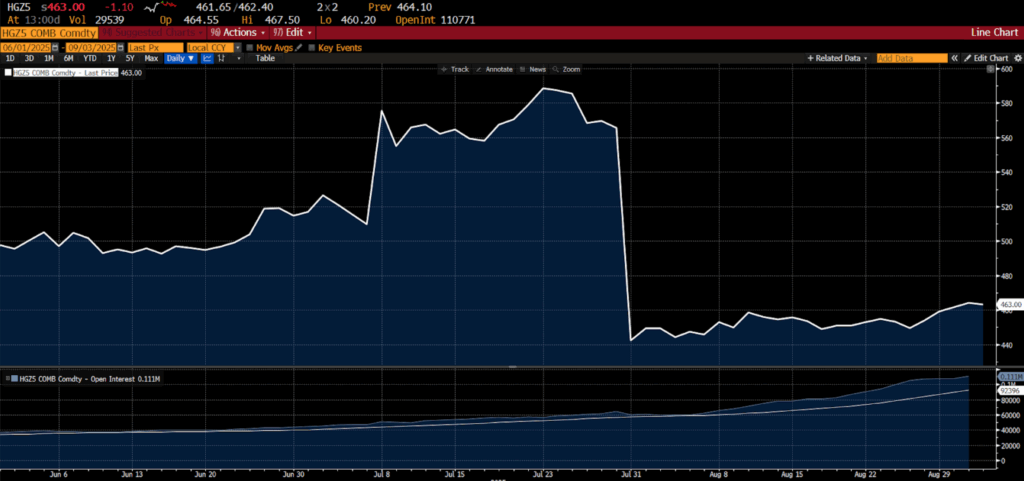Screen dimensions: 1024x481
Task: Select the Annotate tool
Action: [494, 69]
